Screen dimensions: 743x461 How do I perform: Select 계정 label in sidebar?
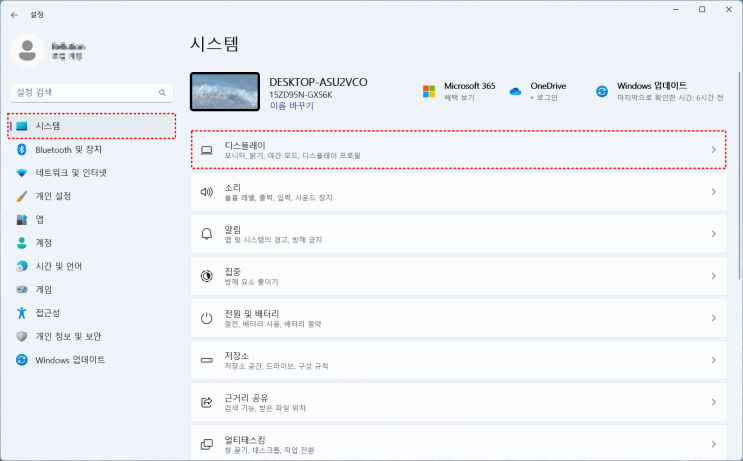[x=44, y=243]
